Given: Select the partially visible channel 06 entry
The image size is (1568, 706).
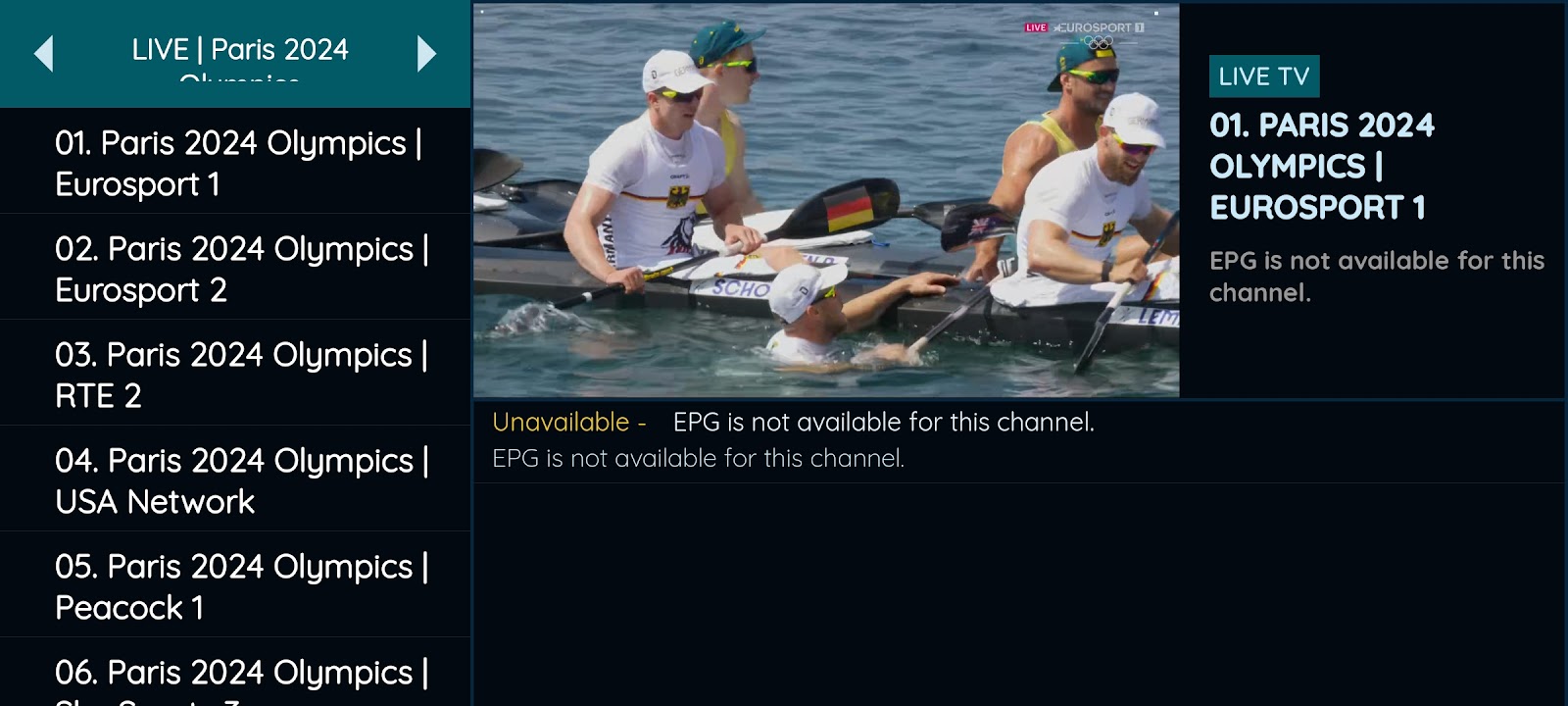Looking at the screenshot, I should (x=235, y=674).
